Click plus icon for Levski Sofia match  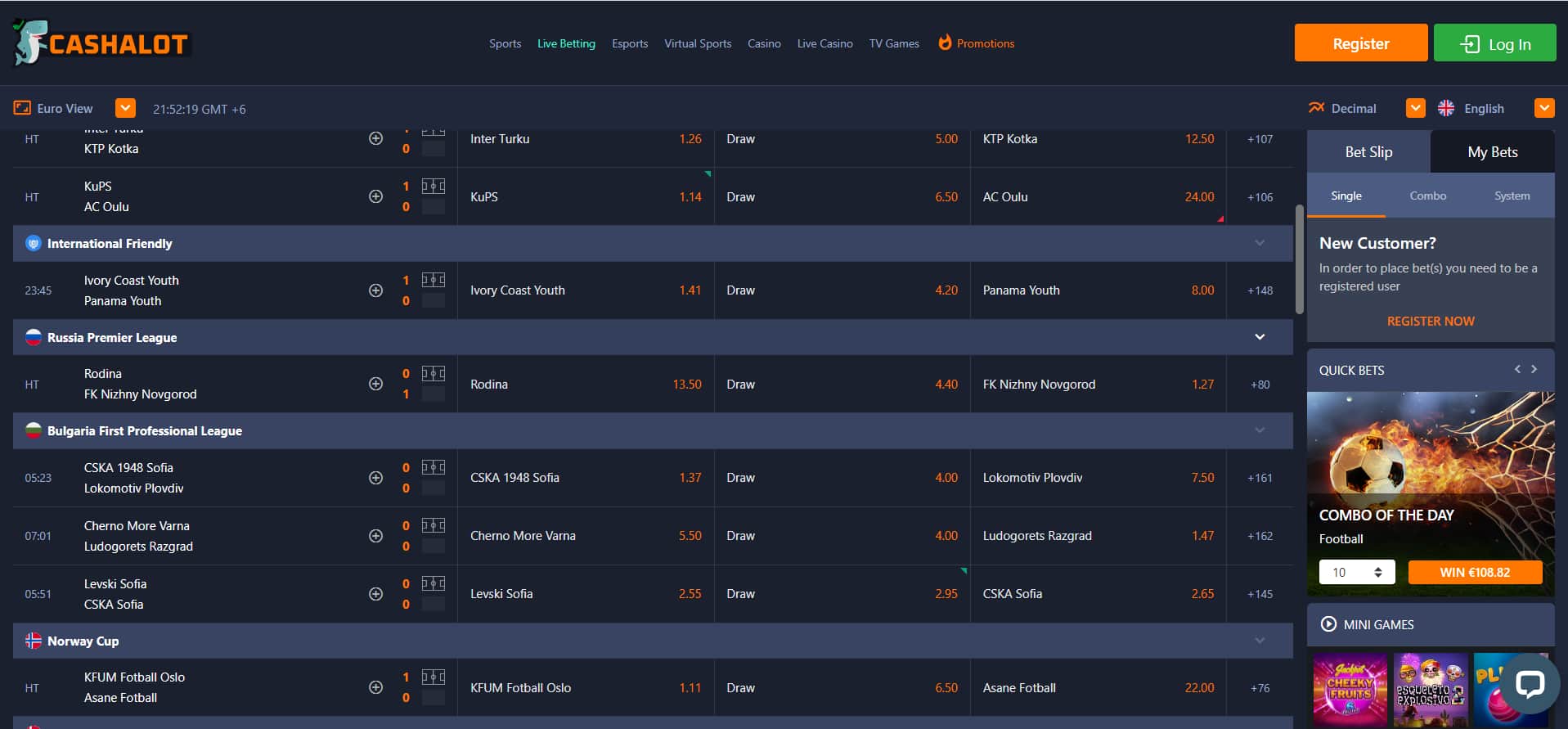click(x=375, y=594)
